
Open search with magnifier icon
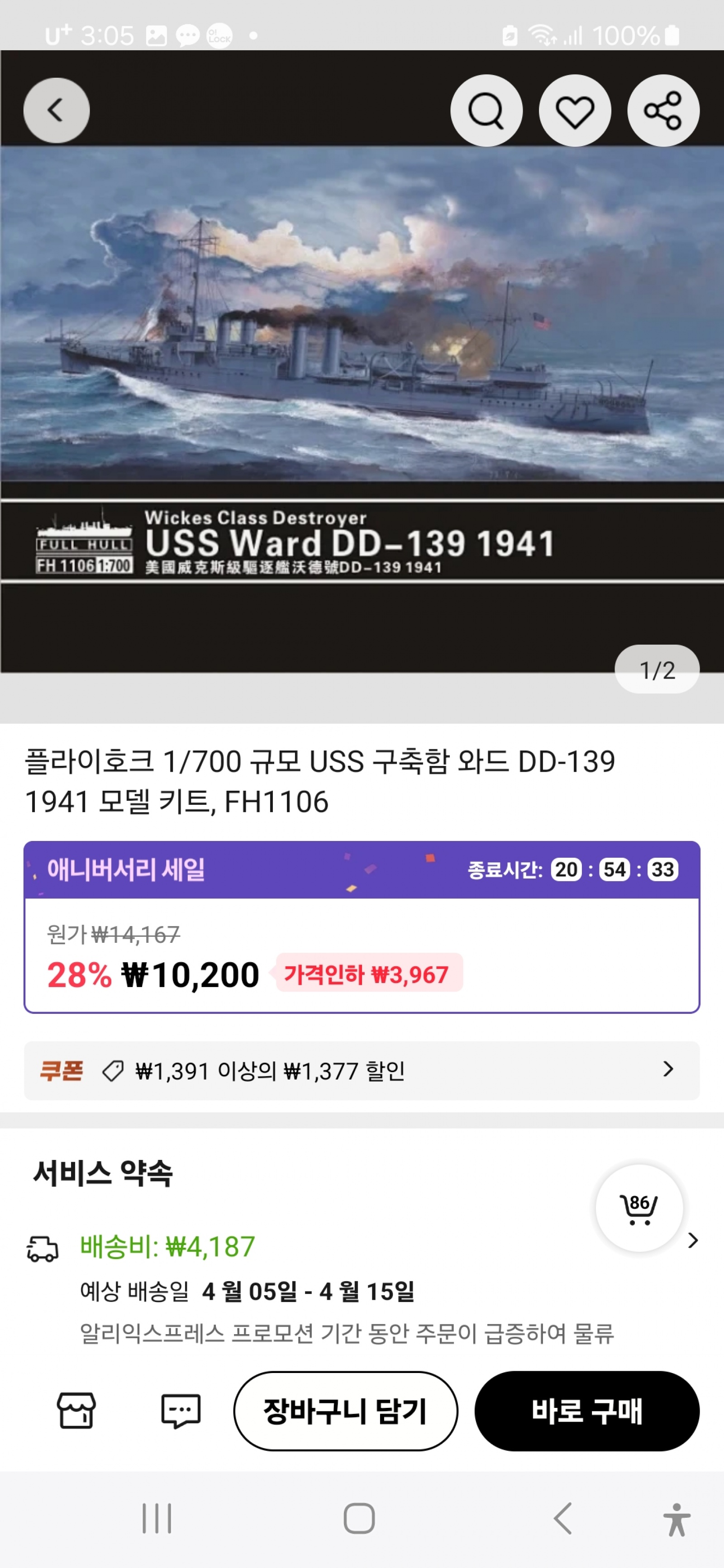(x=486, y=110)
